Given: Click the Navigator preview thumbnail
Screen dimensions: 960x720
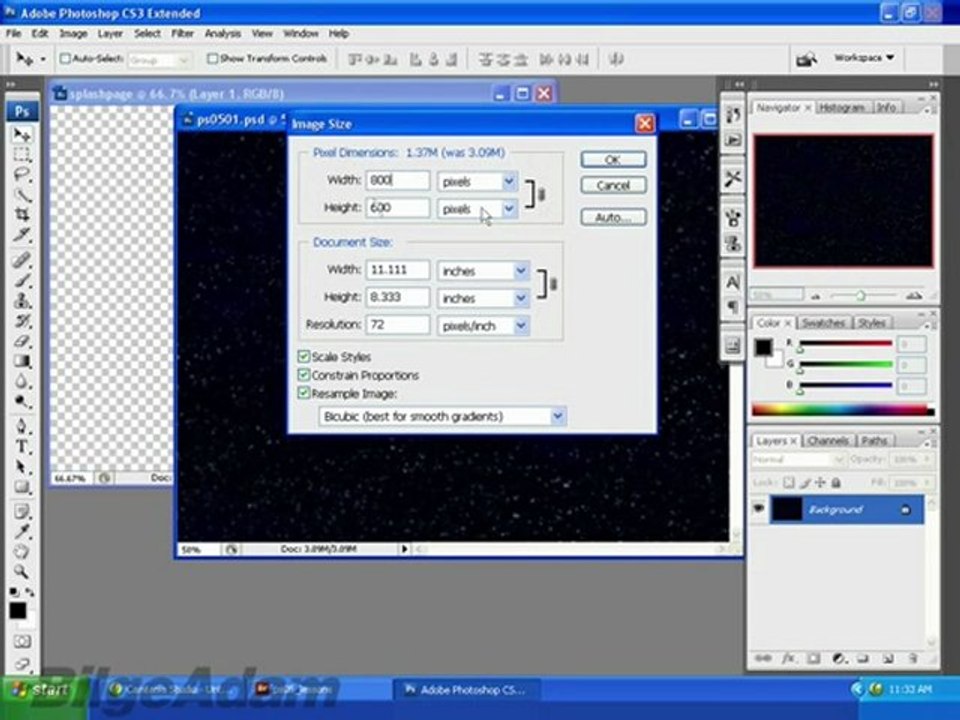Looking at the screenshot, I should pyautogui.click(x=843, y=201).
